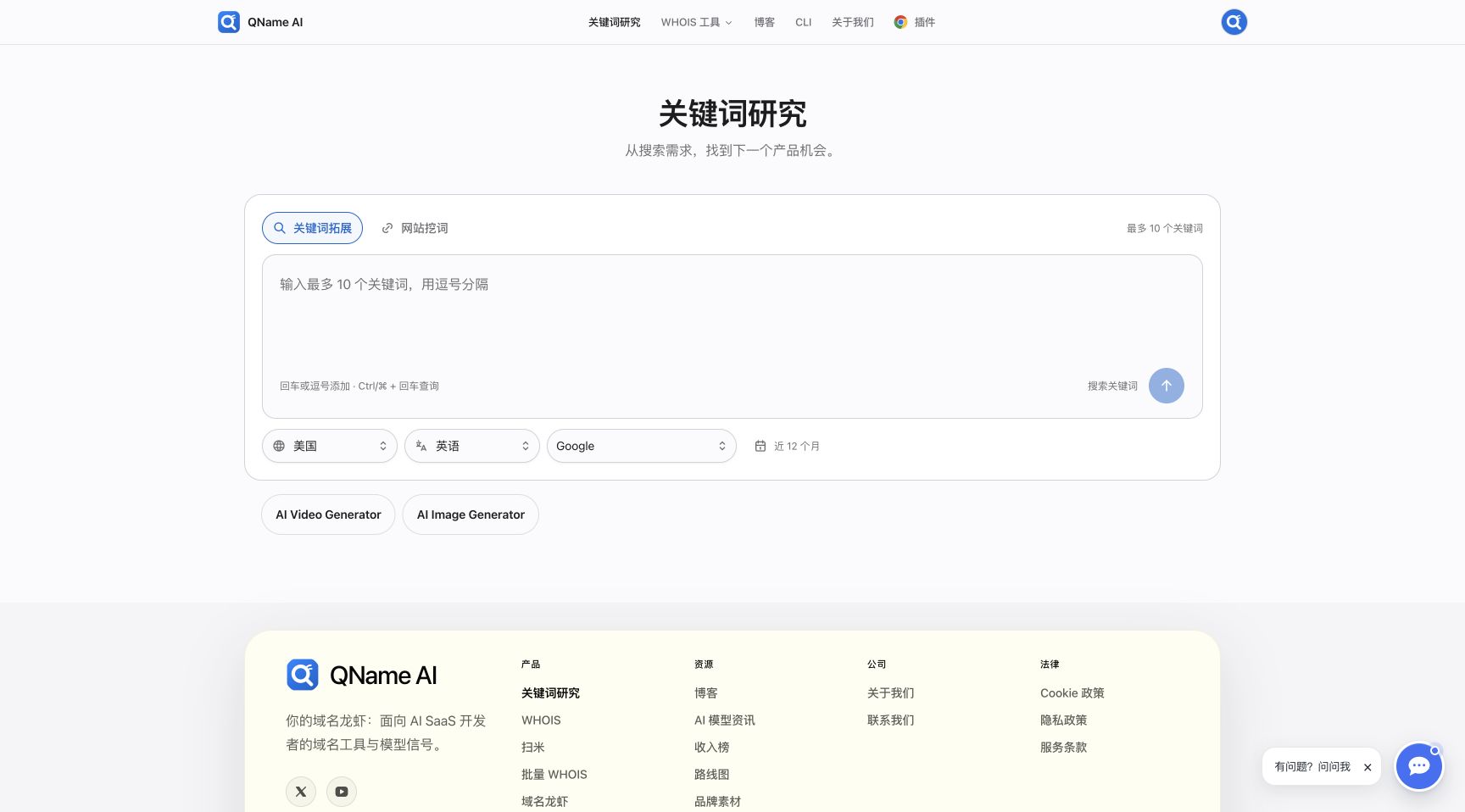Screen dimensions: 1465x812
Task: Click the QName AI logo in header
Action: point(260,22)
